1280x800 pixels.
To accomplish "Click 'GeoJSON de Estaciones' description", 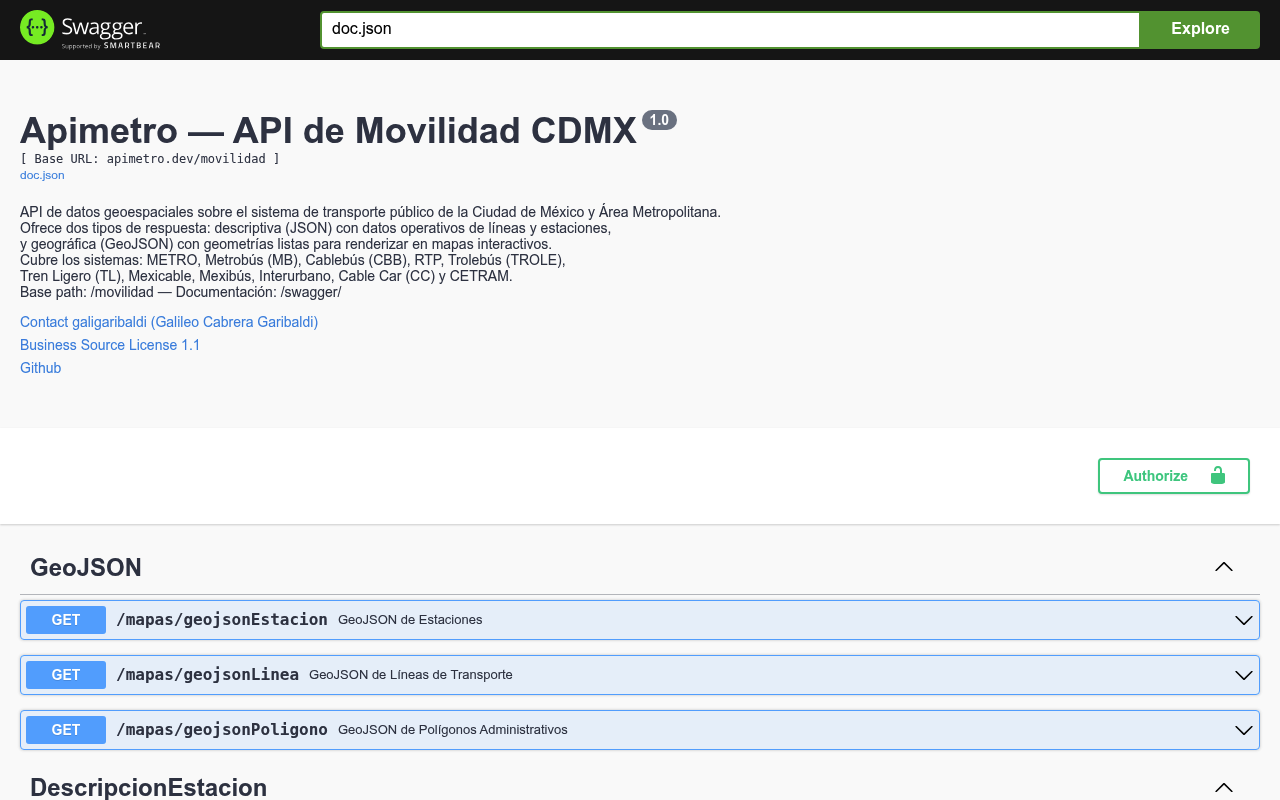I will click(410, 620).
